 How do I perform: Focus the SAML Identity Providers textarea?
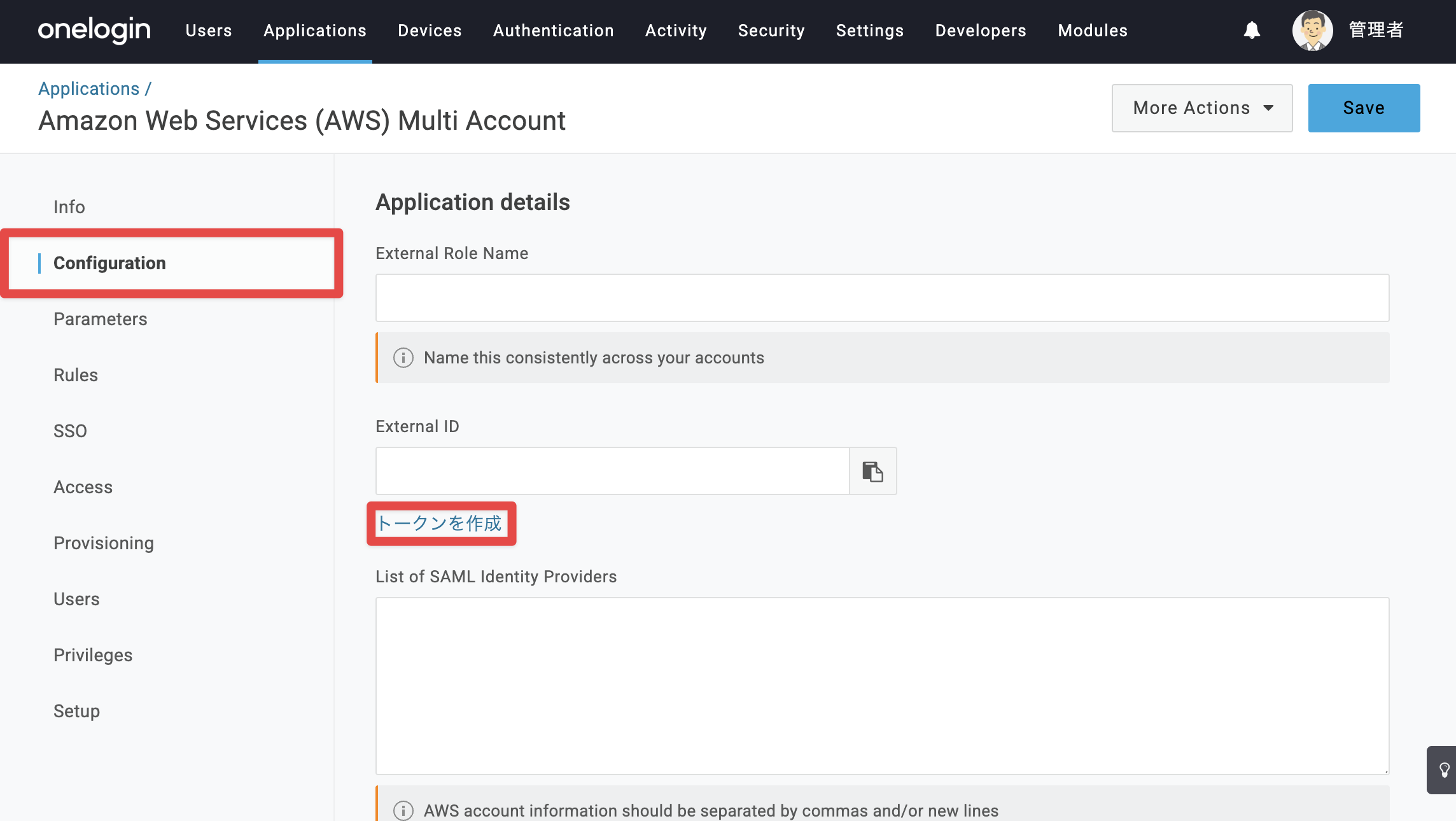[x=882, y=686]
